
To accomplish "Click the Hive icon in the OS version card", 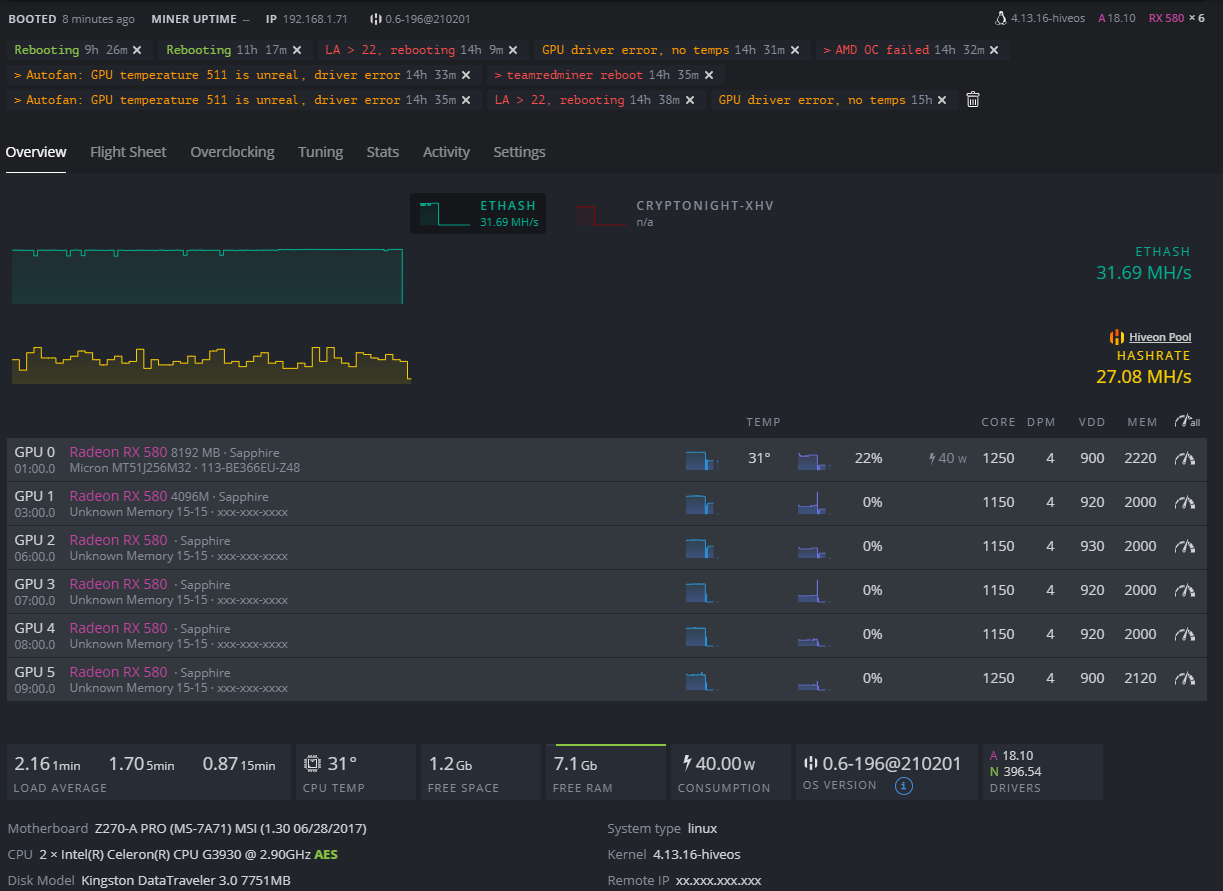I will [x=809, y=764].
